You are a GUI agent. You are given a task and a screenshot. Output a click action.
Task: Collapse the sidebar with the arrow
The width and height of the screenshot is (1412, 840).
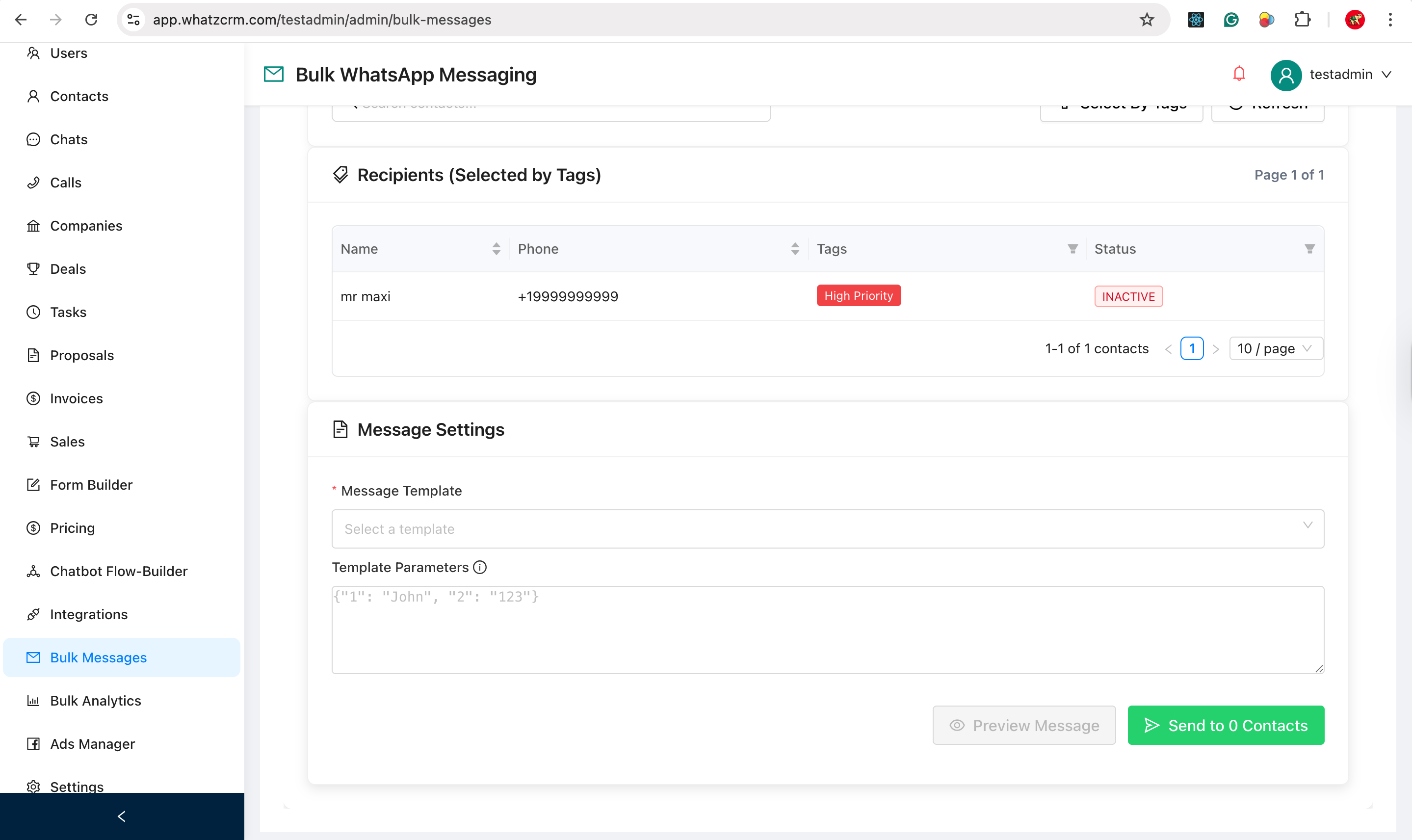point(121,816)
